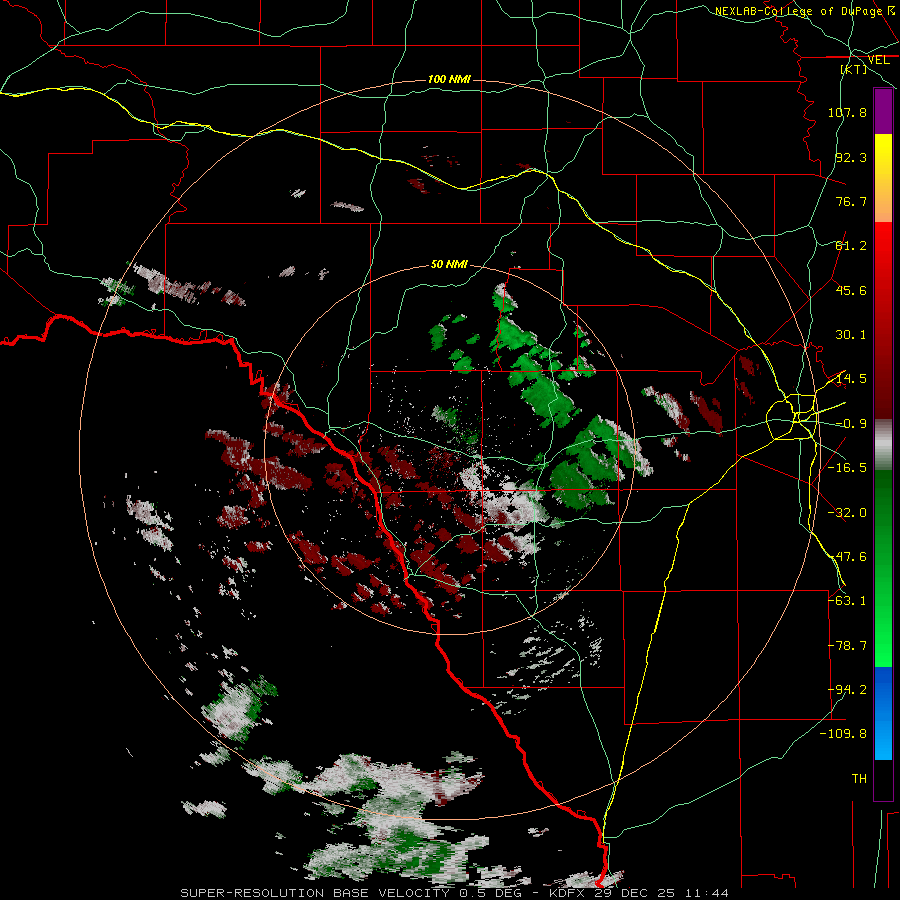Select the -94.2 legend value
The height and width of the screenshot is (900, 900).
(847, 690)
